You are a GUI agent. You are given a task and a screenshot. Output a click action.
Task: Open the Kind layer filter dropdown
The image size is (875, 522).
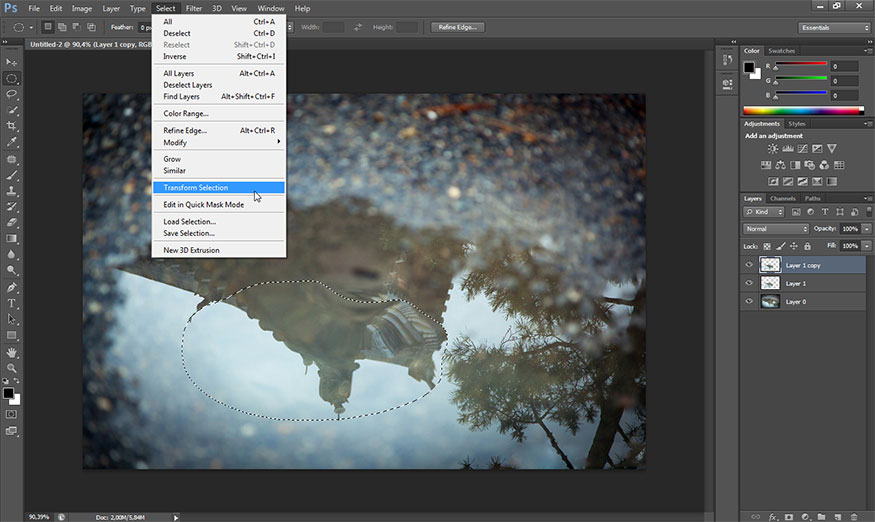(765, 212)
